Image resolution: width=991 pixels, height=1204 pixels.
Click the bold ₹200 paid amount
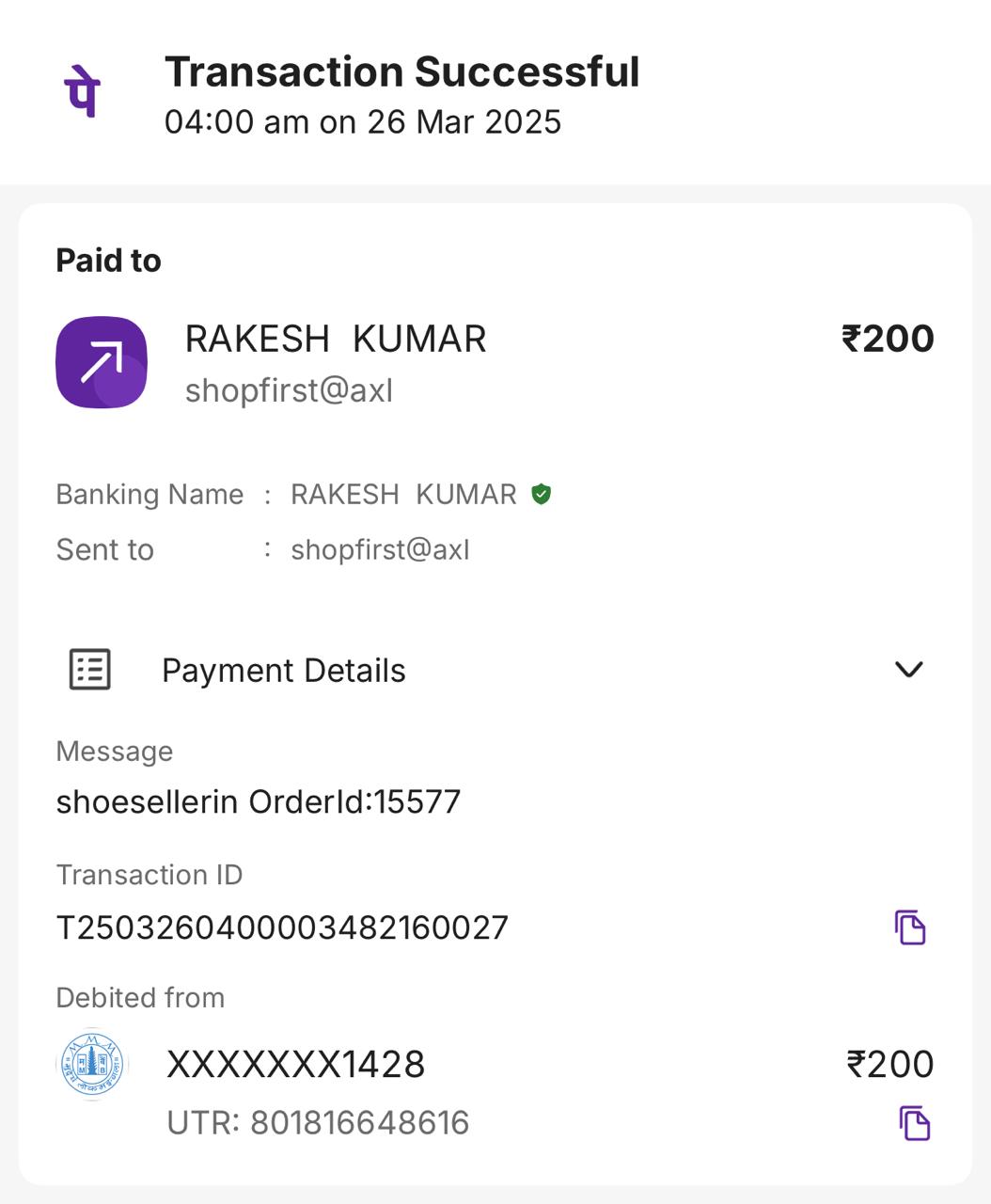[x=888, y=339]
